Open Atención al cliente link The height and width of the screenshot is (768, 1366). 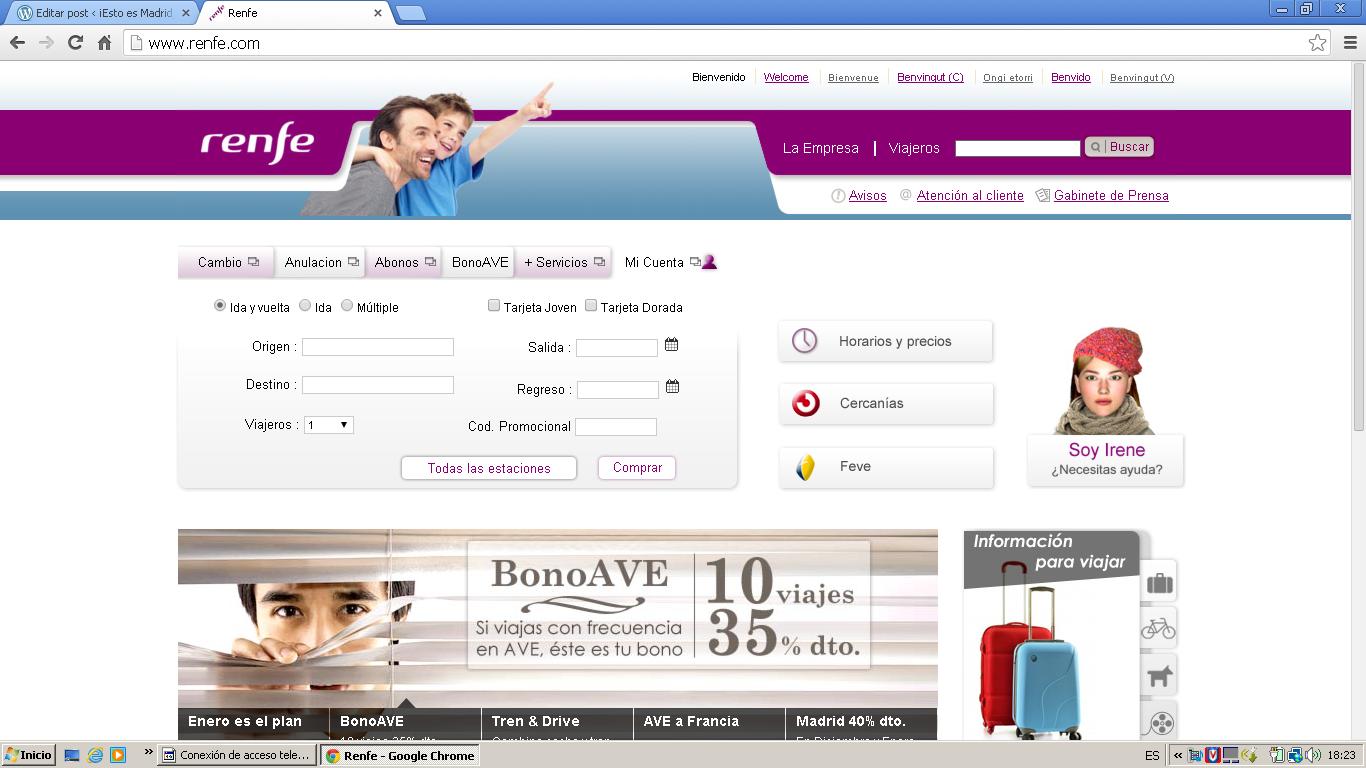pos(970,196)
